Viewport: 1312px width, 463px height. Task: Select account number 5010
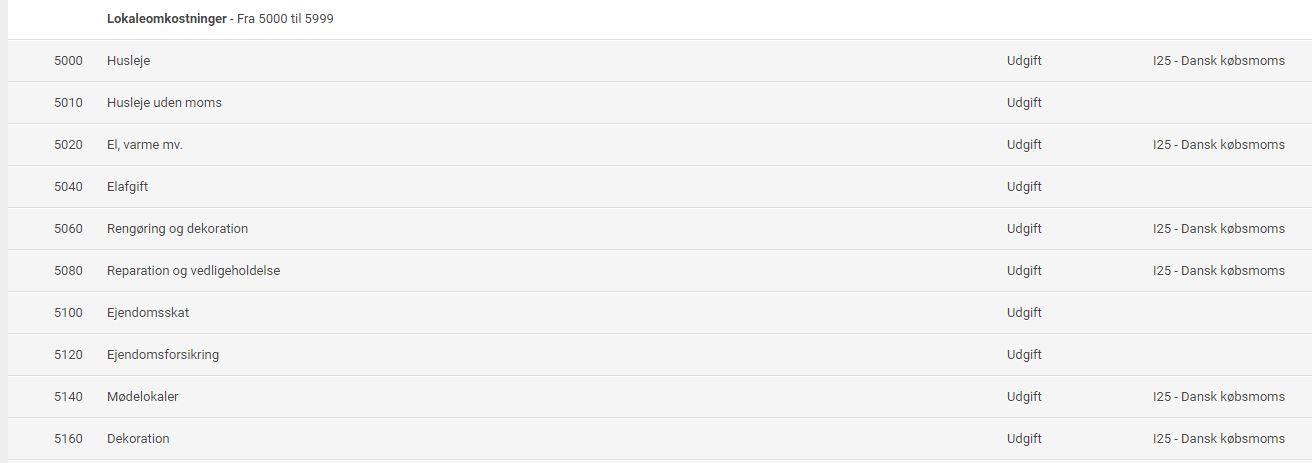click(68, 103)
